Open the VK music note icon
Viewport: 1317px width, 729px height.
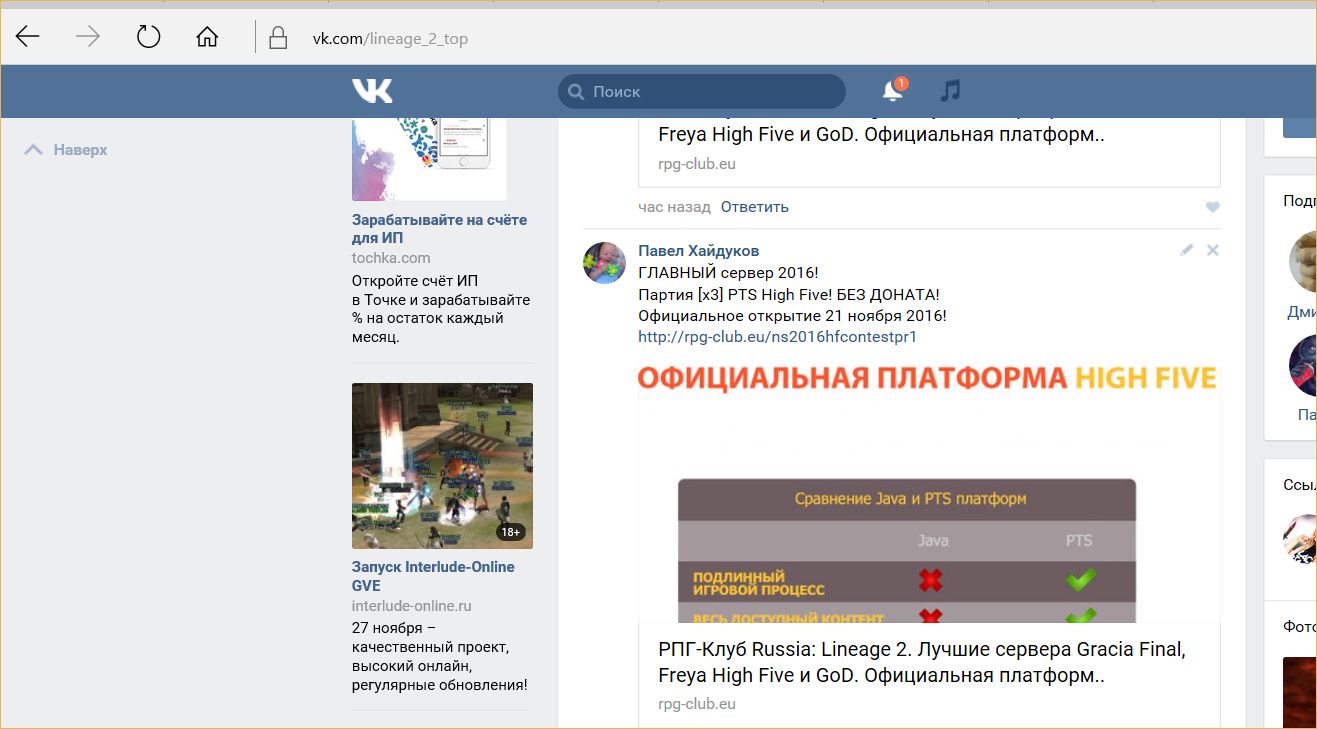[950, 91]
